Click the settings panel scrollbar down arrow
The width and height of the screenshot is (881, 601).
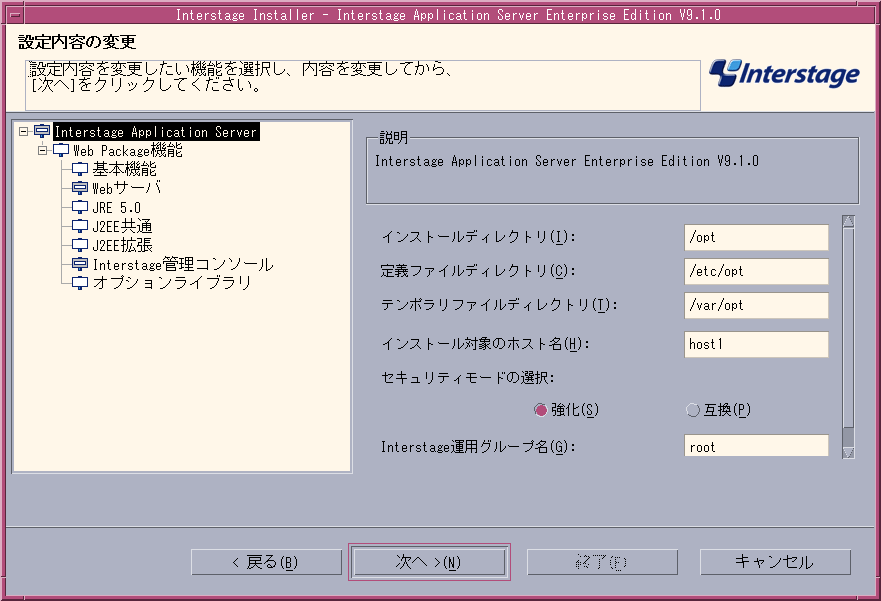(848, 452)
